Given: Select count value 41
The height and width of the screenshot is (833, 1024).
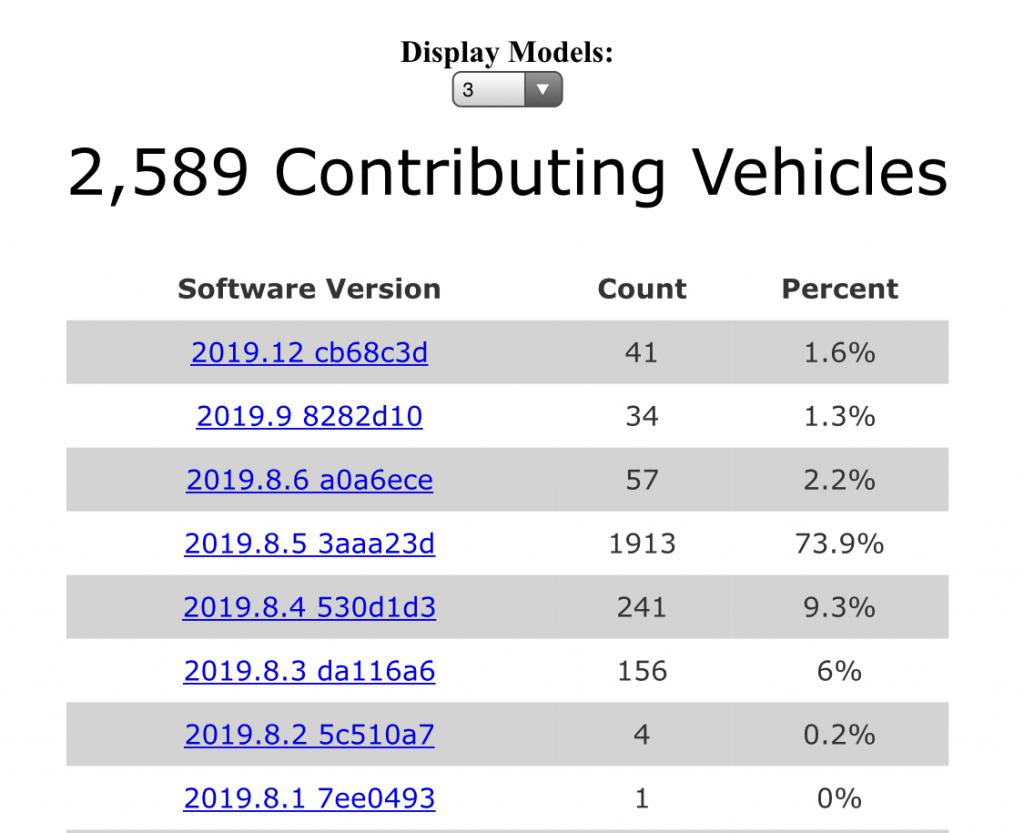Looking at the screenshot, I should pyautogui.click(x=642, y=353).
